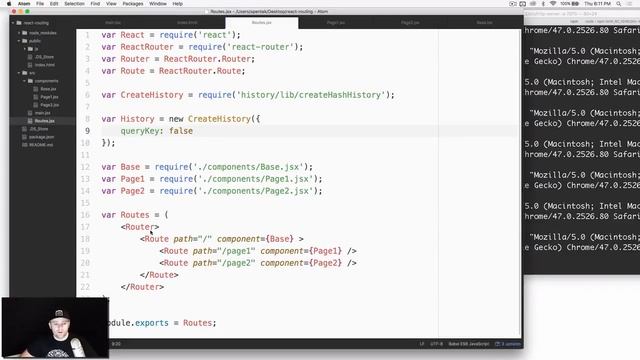This screenshot has width=640, height=360.
Task: Click the updates indicator in status bar
Action: click(x=508, y=344)
